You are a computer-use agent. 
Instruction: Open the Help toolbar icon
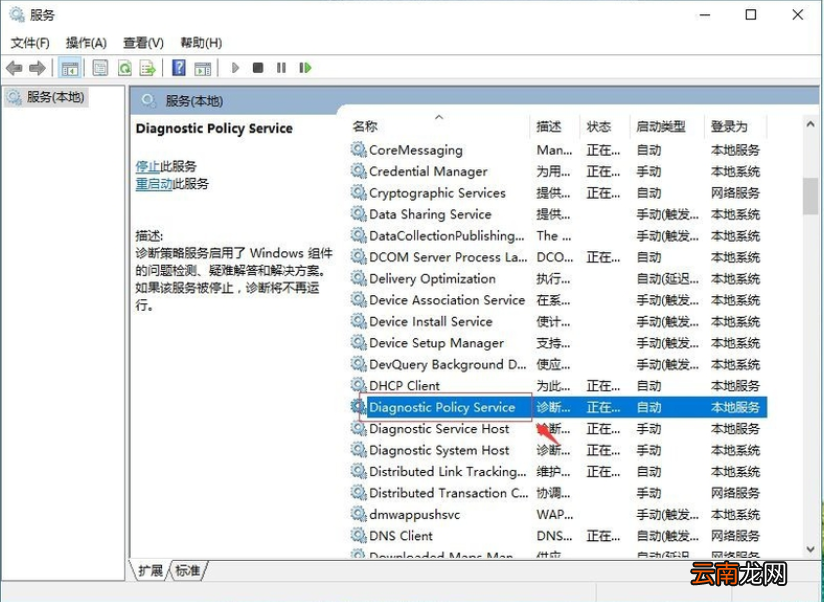[179, 68]
